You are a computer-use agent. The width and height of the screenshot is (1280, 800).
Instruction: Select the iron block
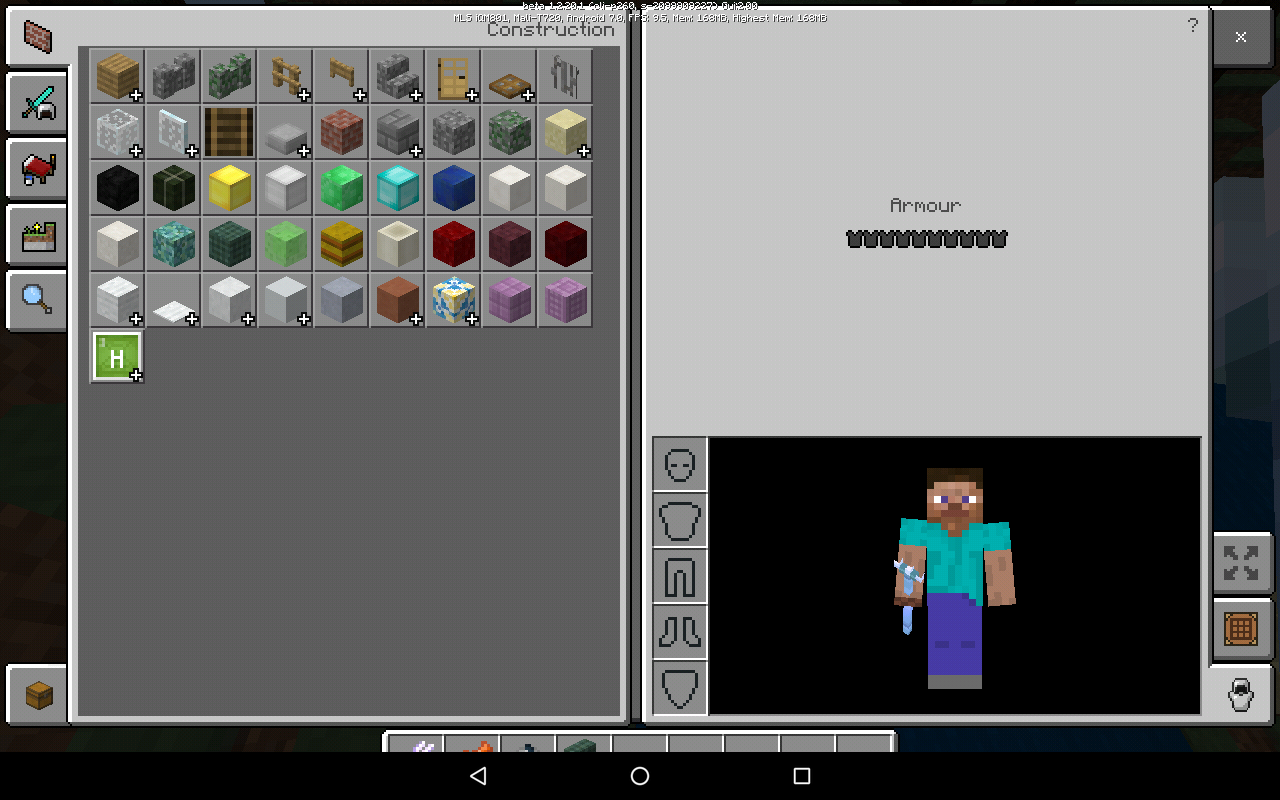coord(286,188)
